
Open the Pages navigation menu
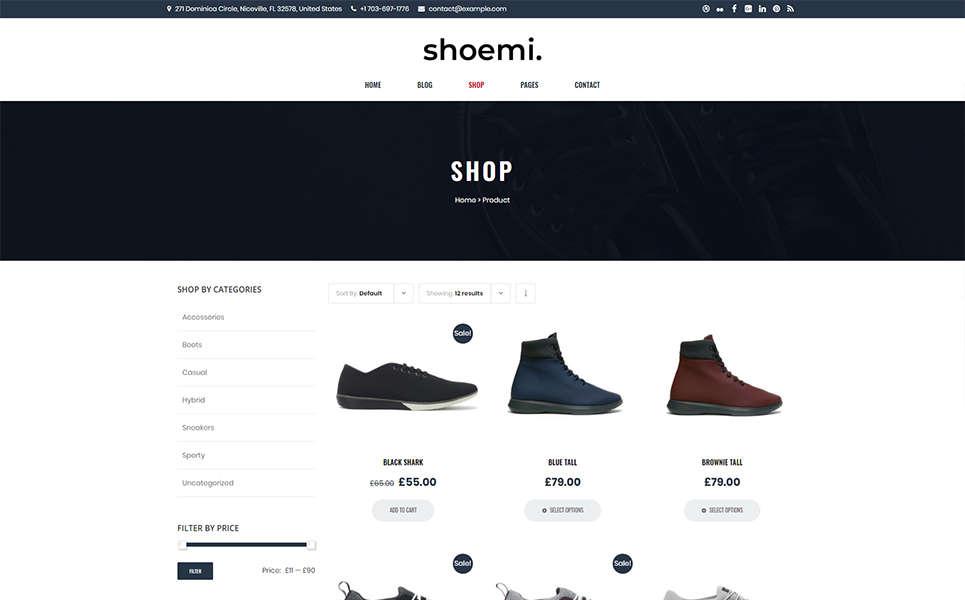529,85
